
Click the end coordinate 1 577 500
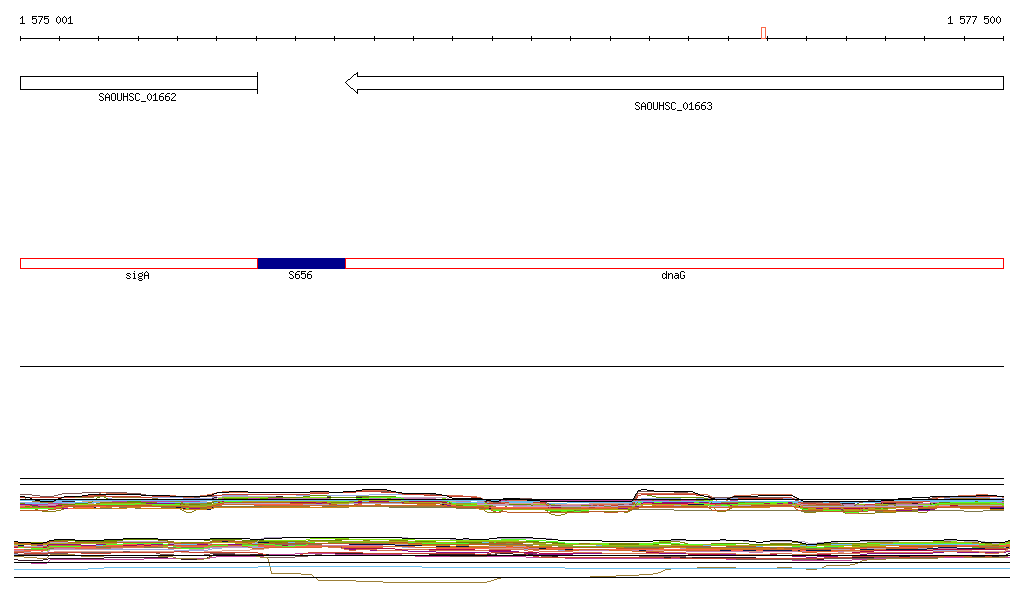pos(974,20)
